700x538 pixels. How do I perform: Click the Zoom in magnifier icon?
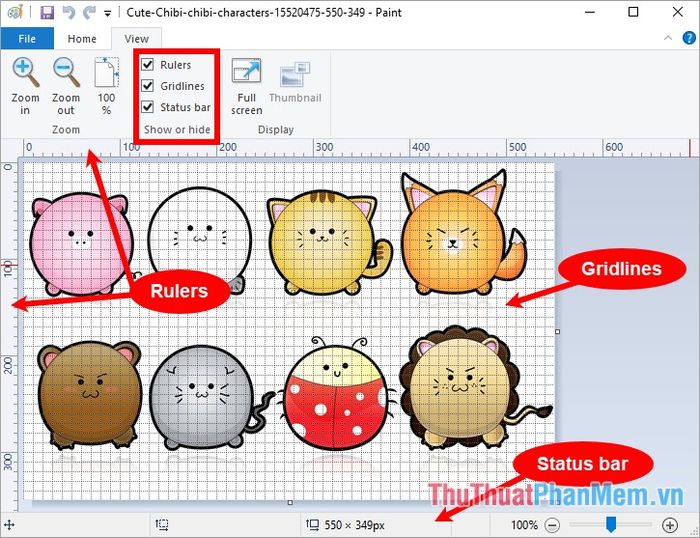tap(25, 72)
